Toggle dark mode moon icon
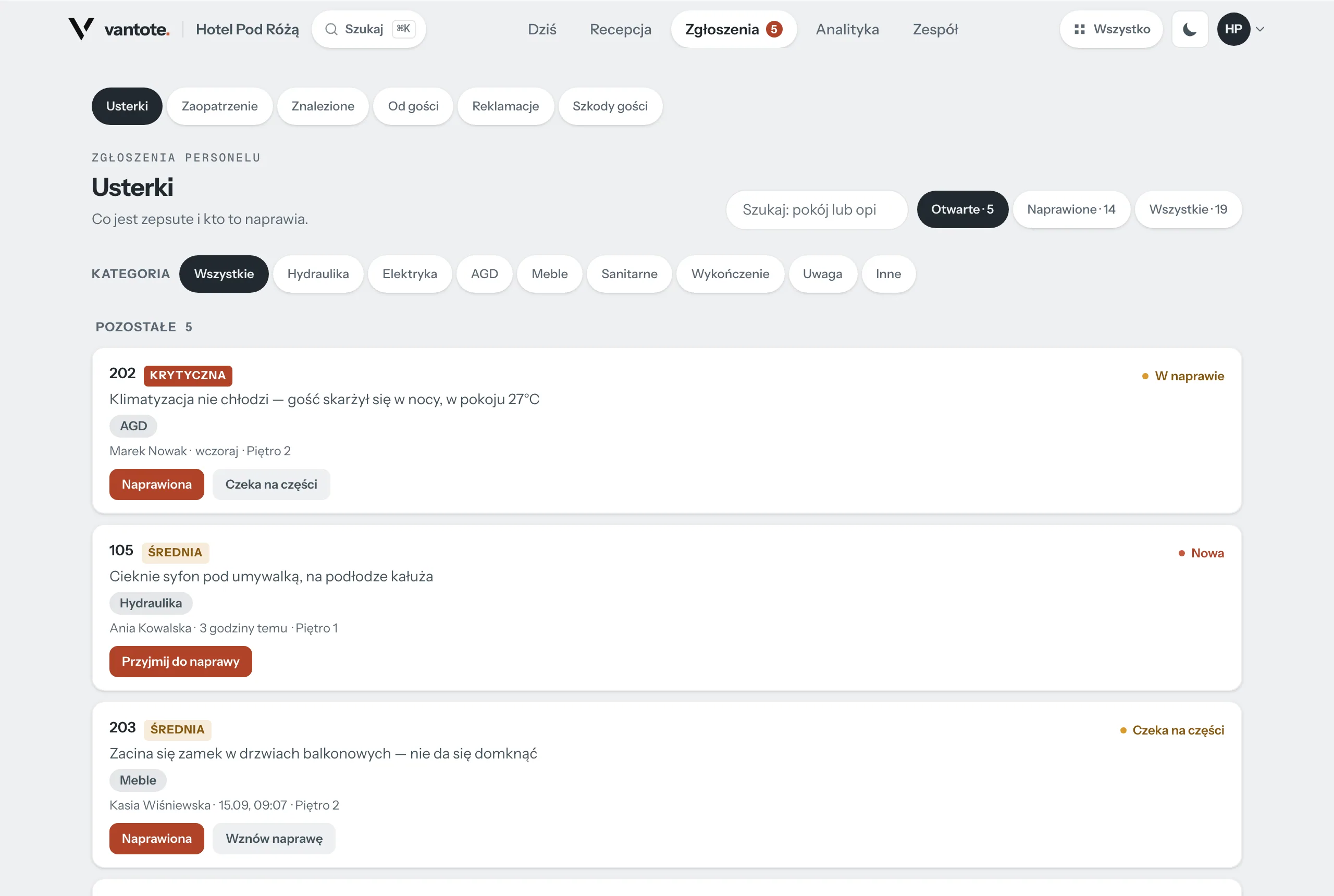This screenshot has height=896, width=1334. [1190, 29]
